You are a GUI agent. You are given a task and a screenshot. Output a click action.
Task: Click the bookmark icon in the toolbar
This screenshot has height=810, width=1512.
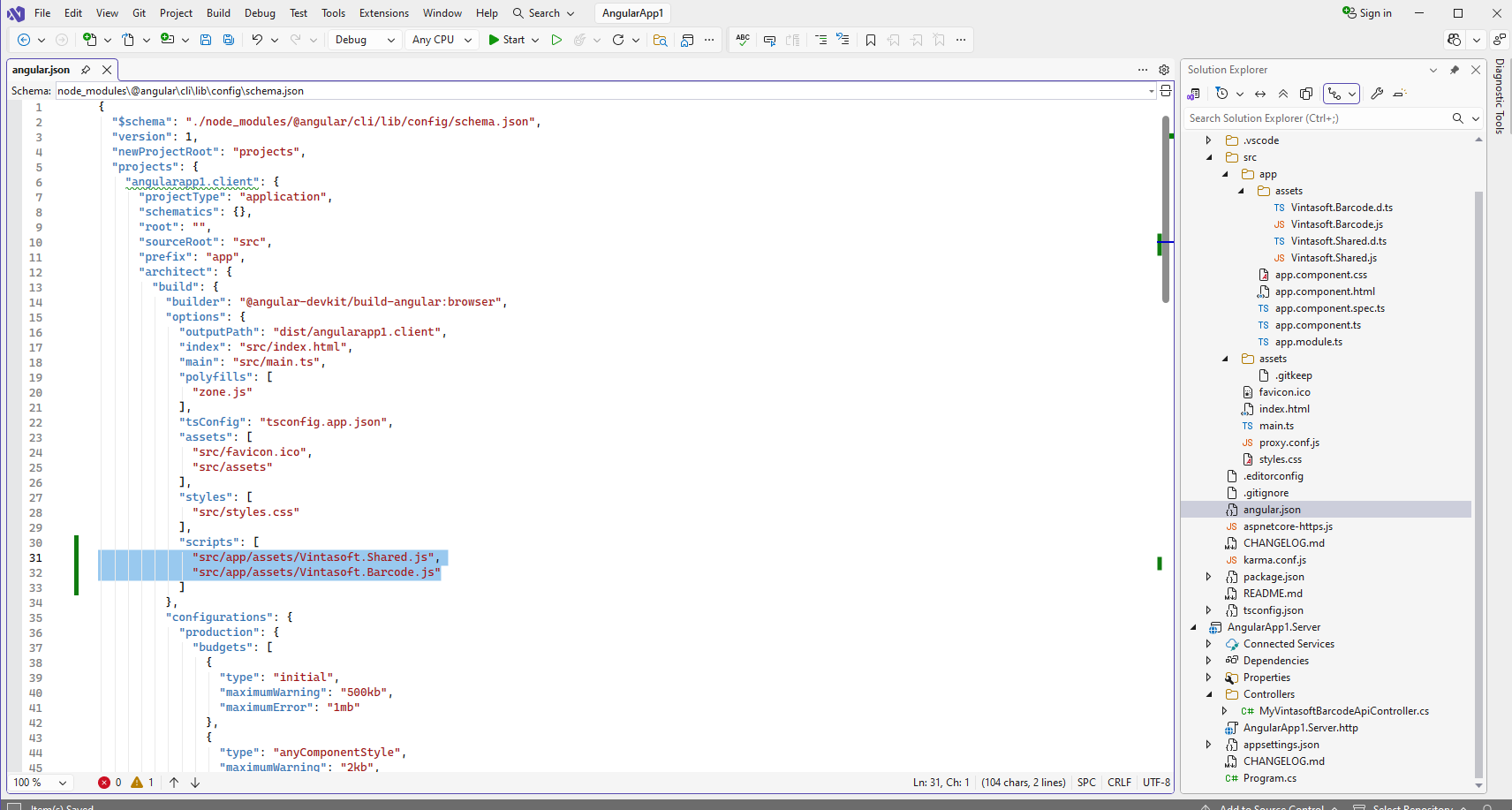coord(871,40)
